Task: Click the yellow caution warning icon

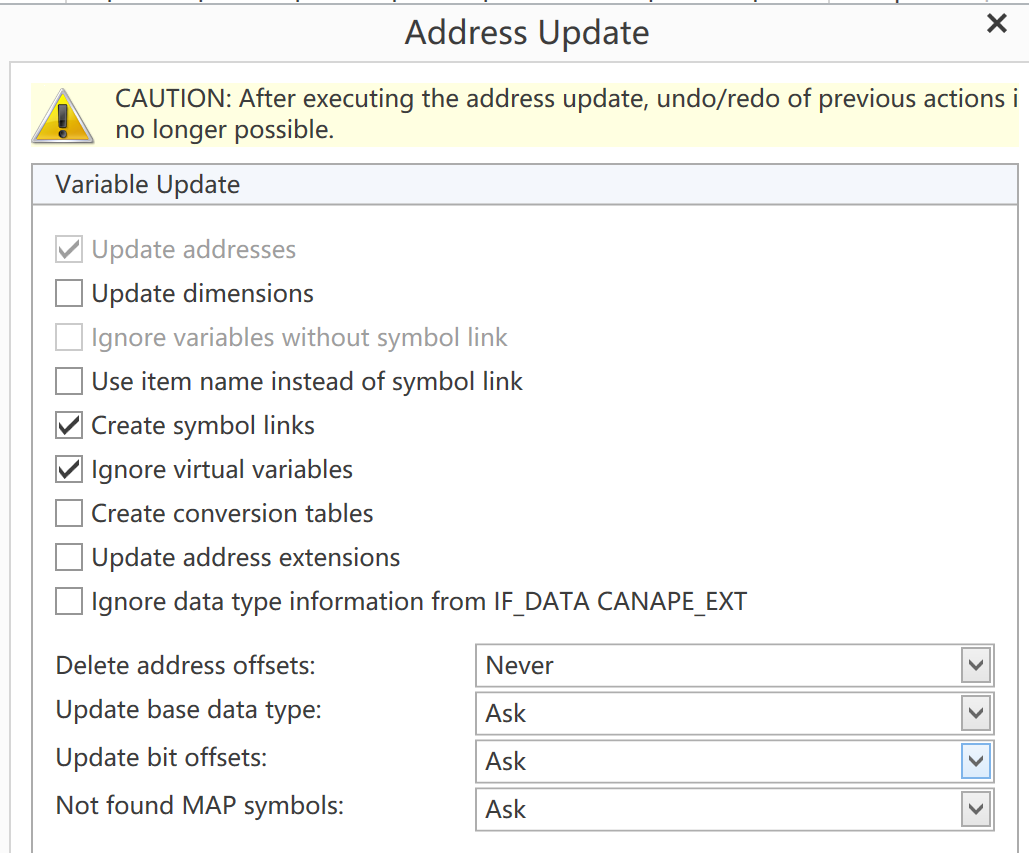Action: point(62,115)
